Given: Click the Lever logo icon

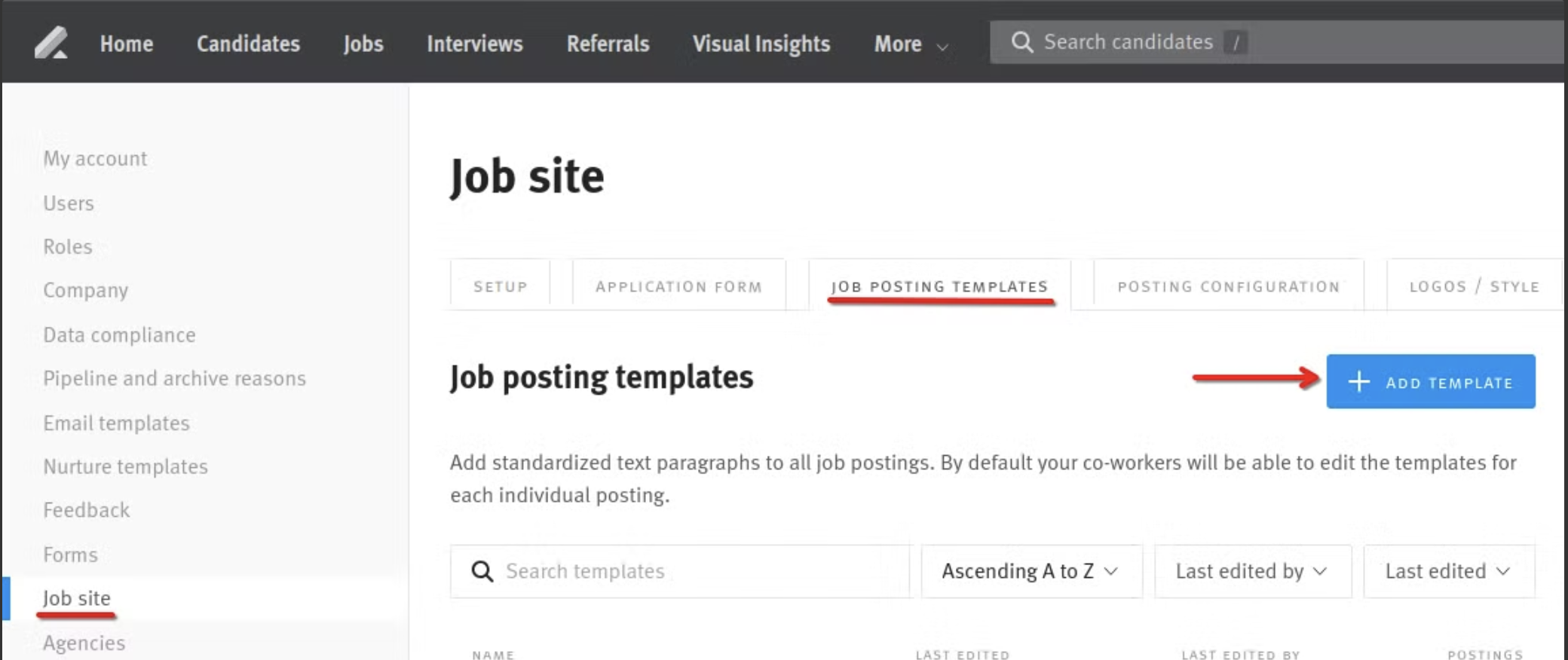Looking at the screenshot, I should point(51,42).
